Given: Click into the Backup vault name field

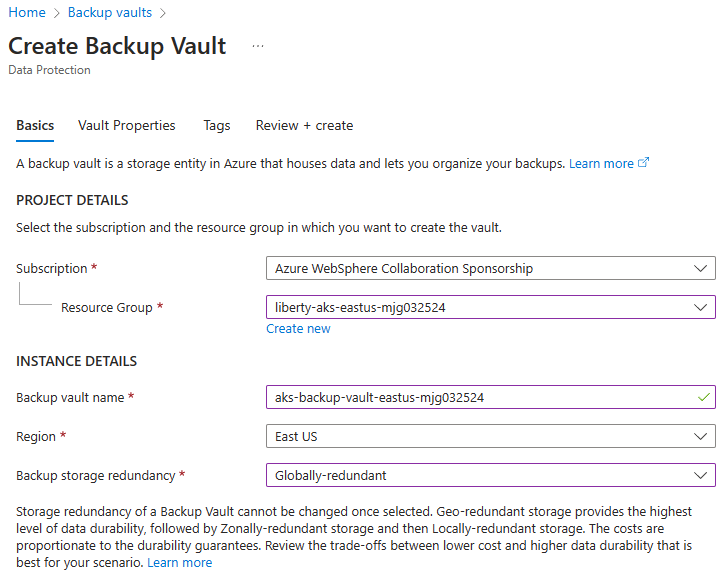Looking at the screenshot, I should click(x=491, y=397).
